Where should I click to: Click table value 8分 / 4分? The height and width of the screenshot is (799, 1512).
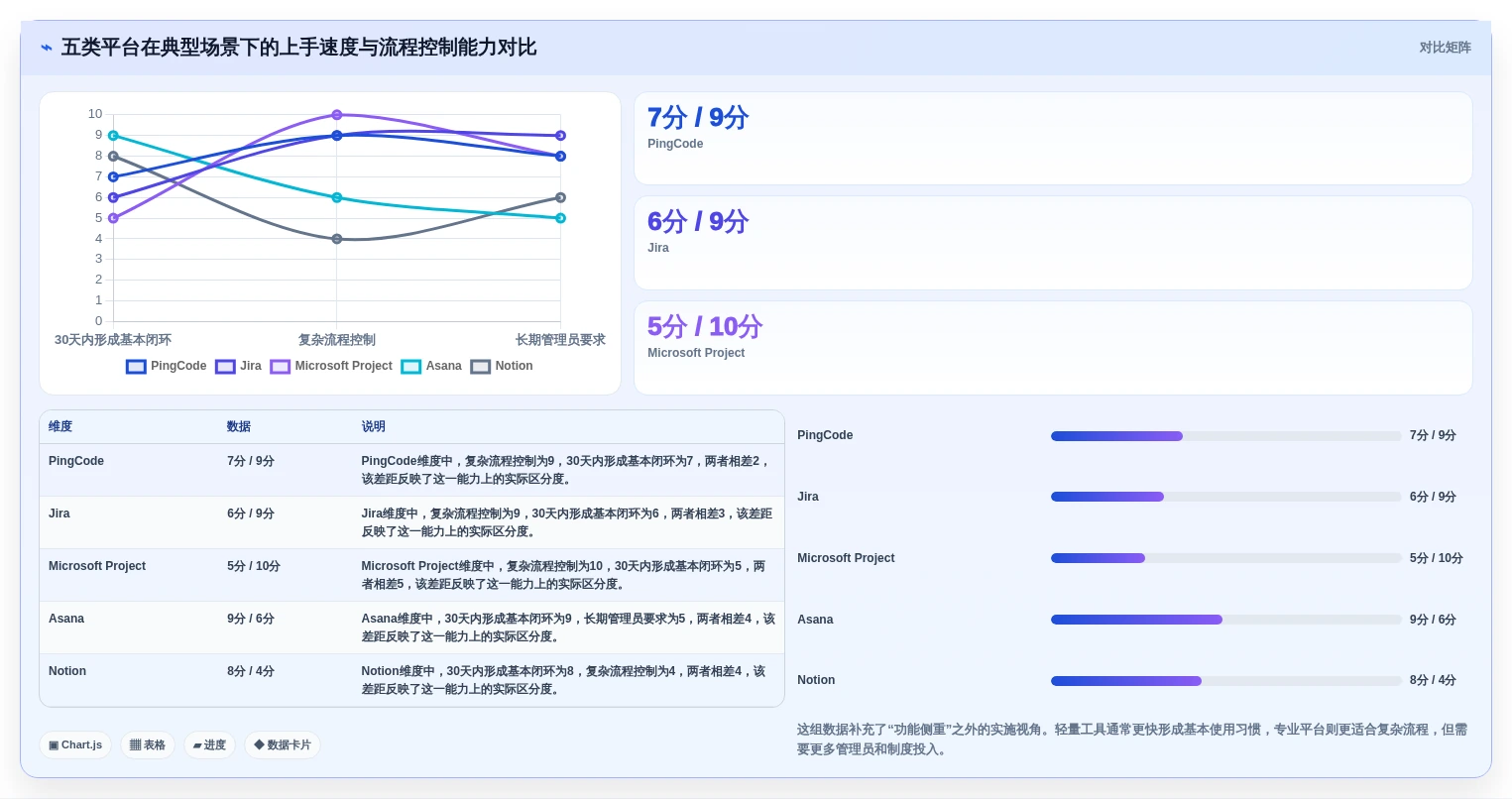(251, 671)
